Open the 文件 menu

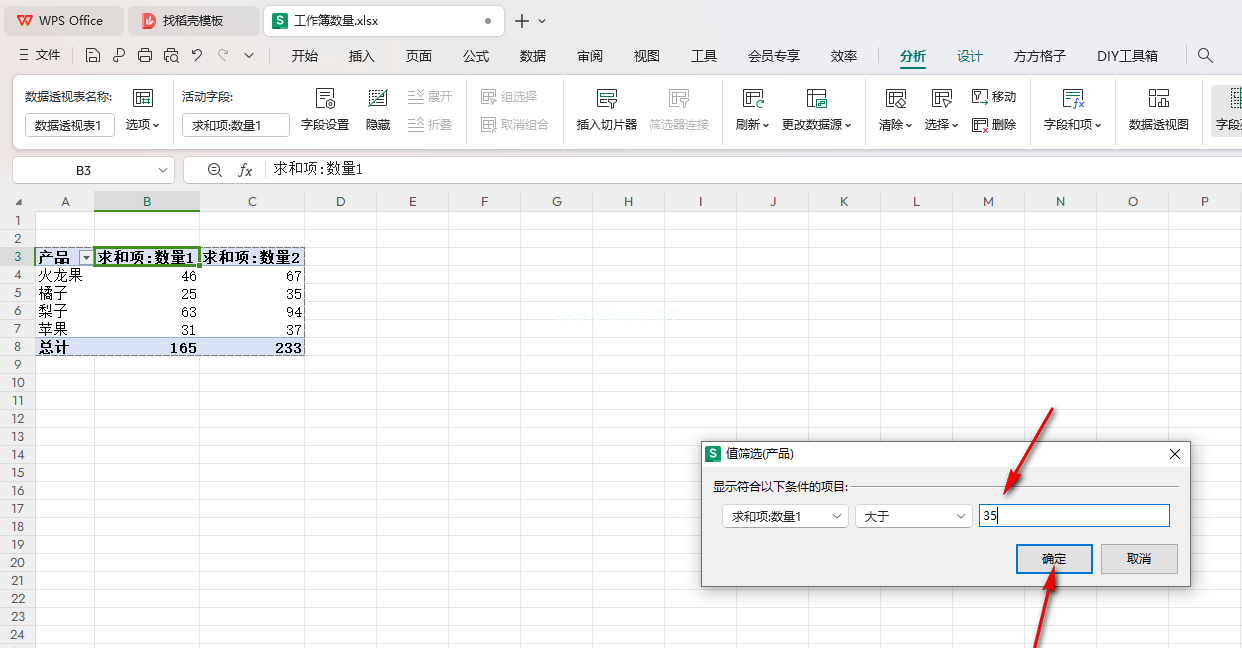40,56
